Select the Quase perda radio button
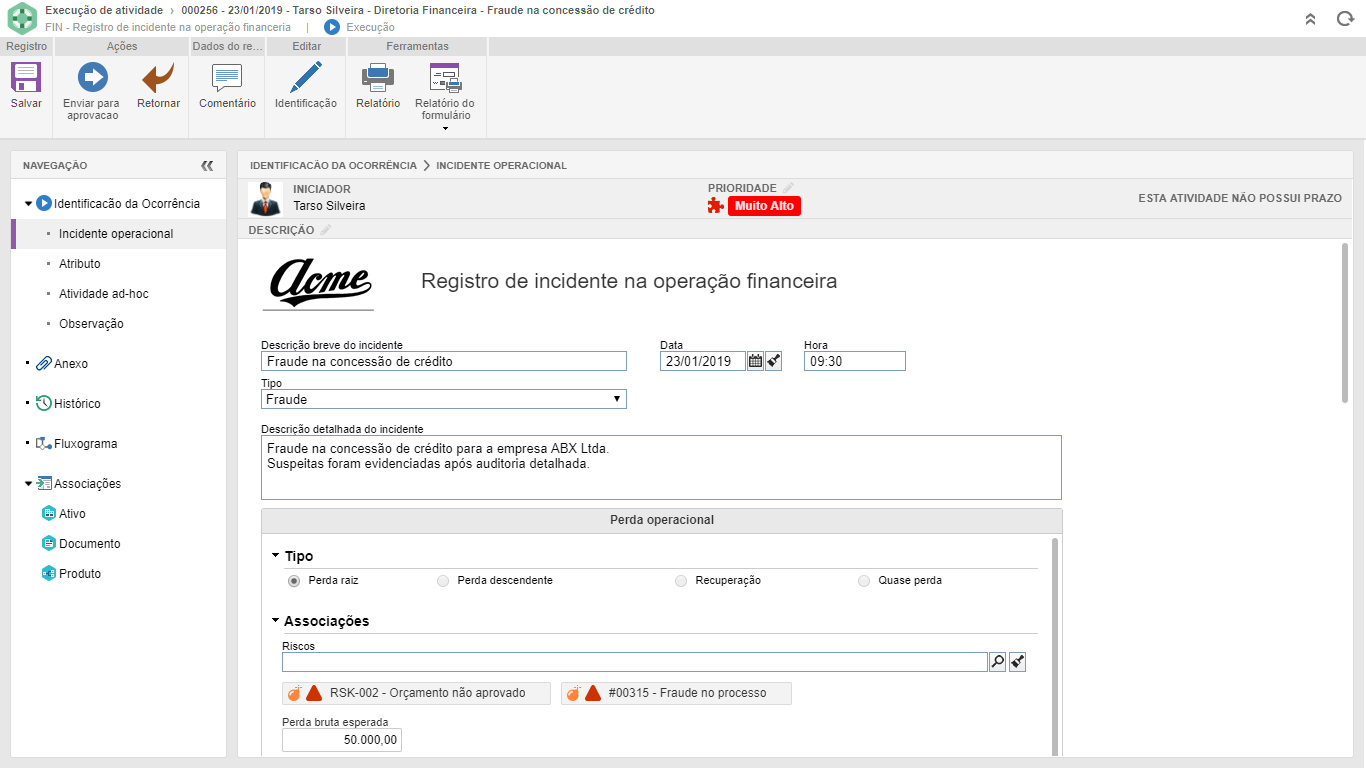 (x=864, y=581)
